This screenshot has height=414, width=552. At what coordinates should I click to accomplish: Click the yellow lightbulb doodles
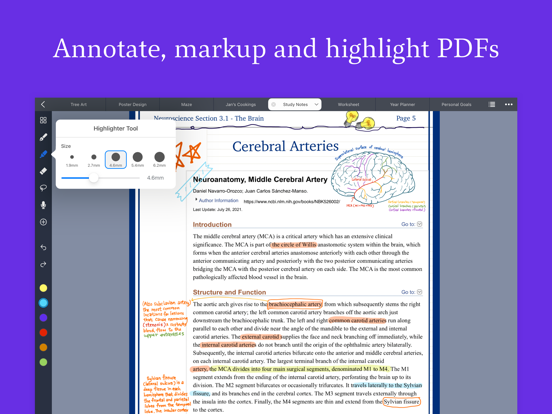tap(360, 120)
